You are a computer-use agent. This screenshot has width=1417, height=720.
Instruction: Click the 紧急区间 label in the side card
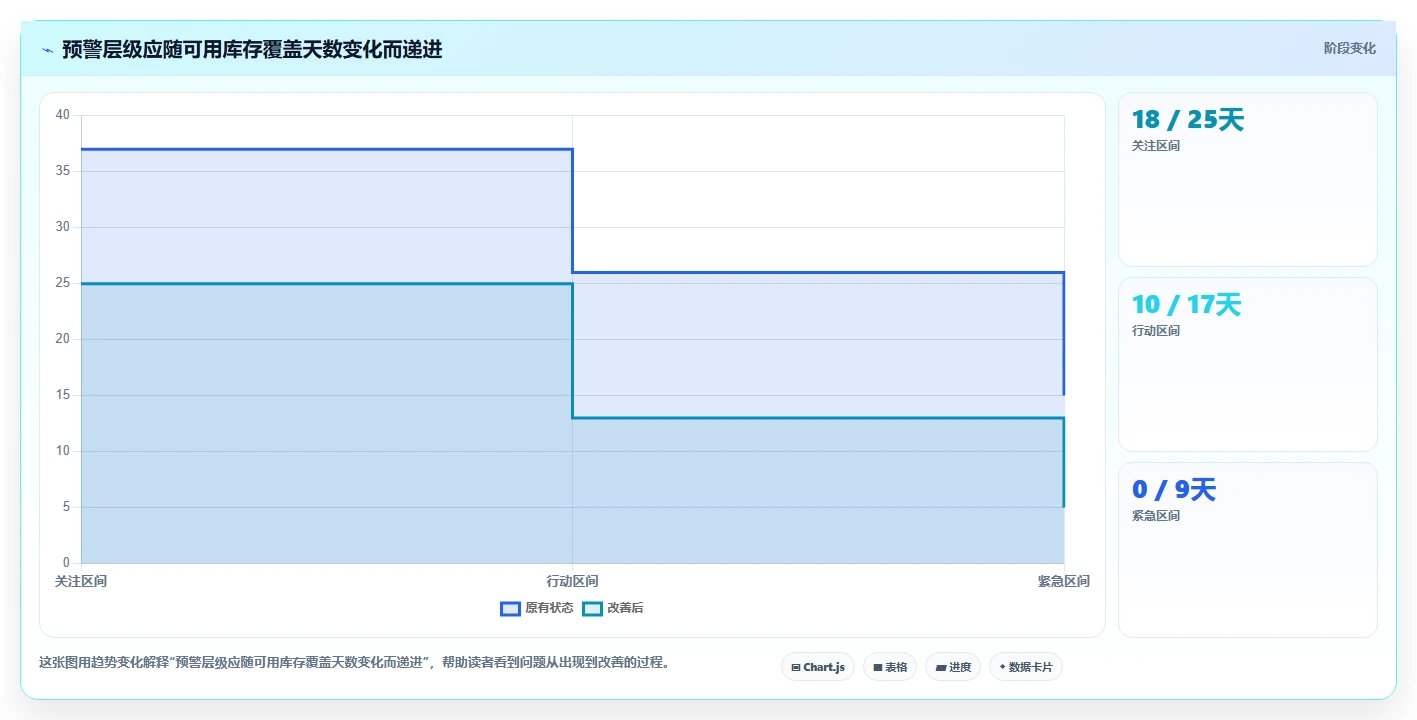[1156, 516]
